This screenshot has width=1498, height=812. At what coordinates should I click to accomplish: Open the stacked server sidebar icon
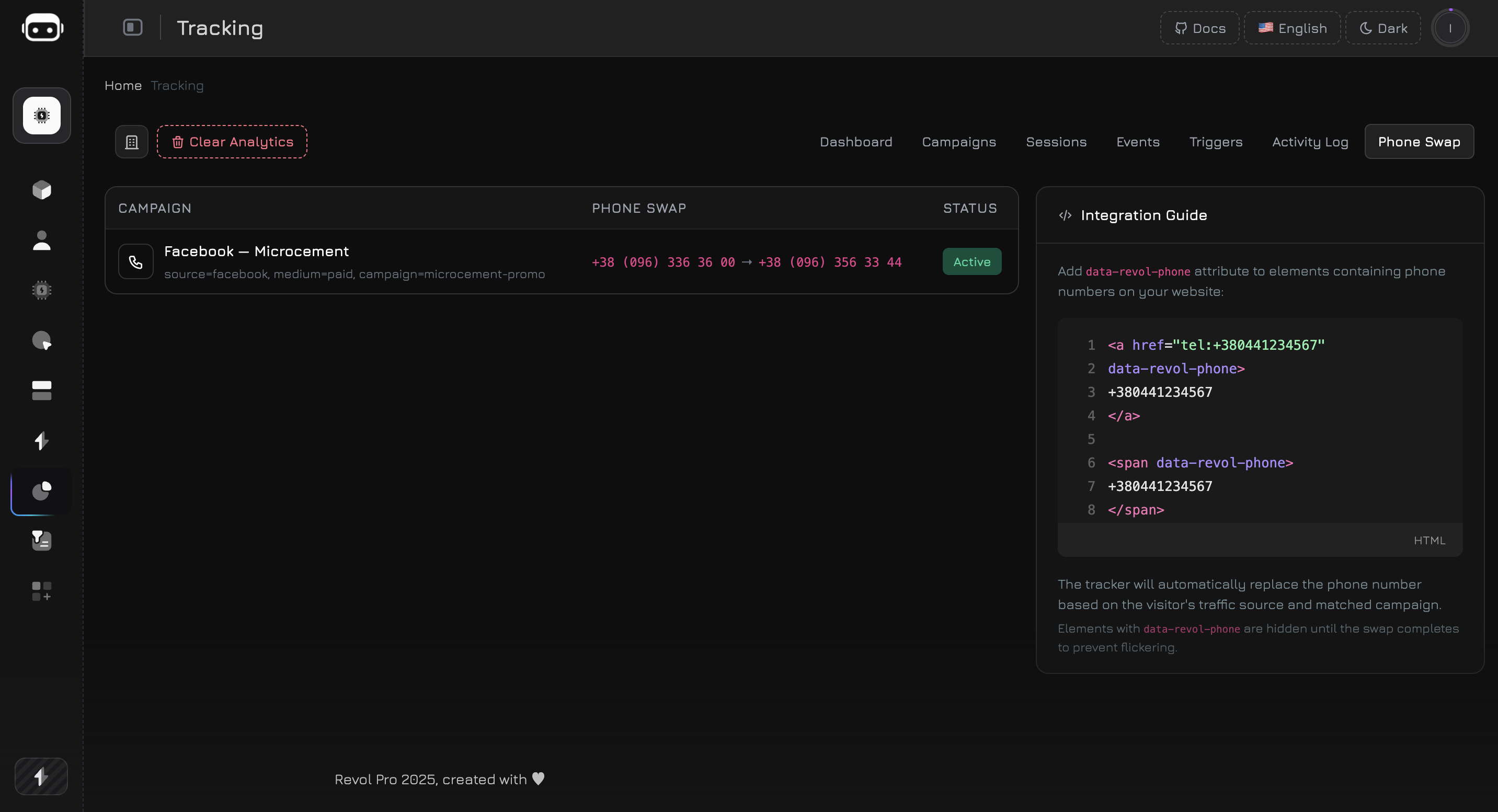[x=42, y=390]
